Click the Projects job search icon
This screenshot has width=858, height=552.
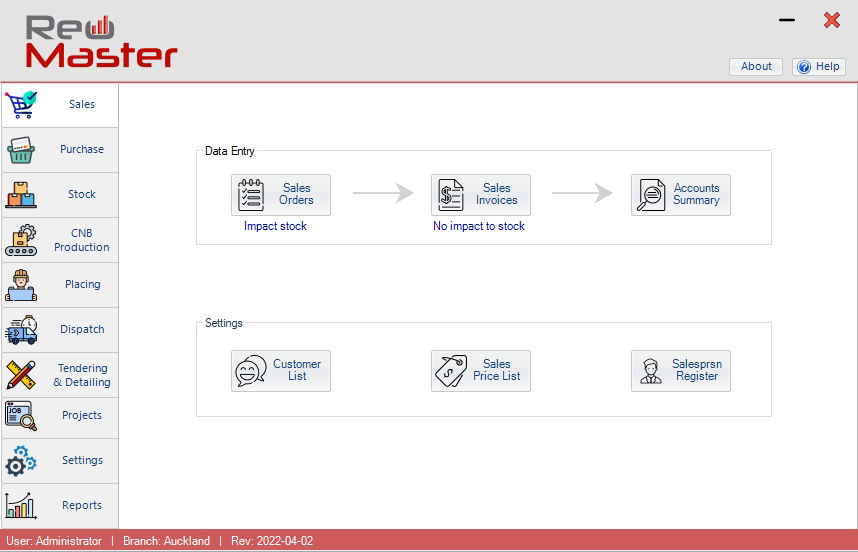(21, 415)
